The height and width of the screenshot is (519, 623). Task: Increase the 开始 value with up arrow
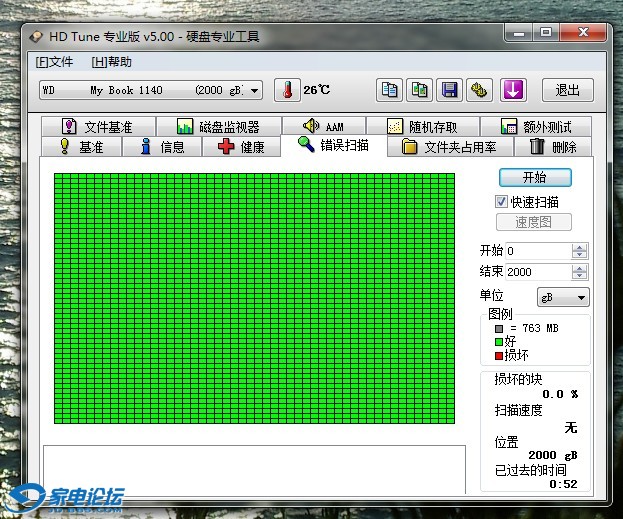click(x=579, y=247)
